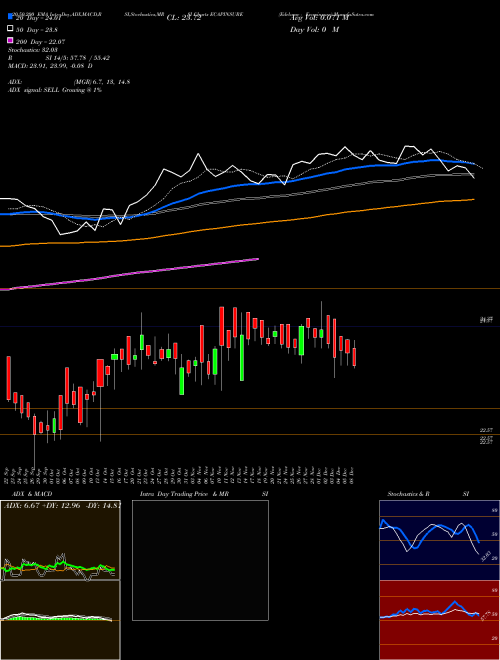Viewport: 500px width, 660px height.
Task: Click the '22.57' price axis label
Action: click(486, 430)
